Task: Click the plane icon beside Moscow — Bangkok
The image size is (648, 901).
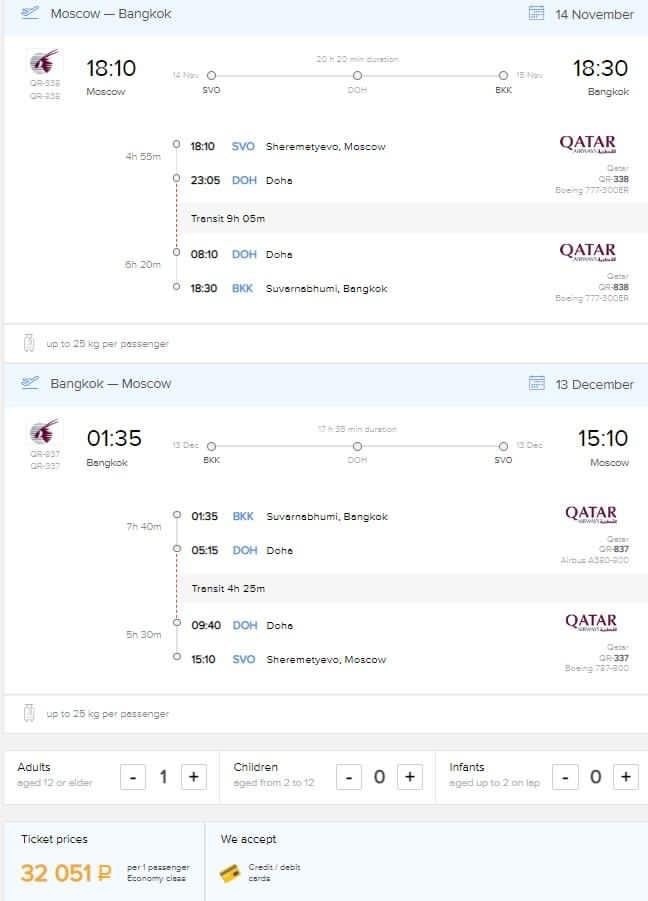Action: [30, 13]
